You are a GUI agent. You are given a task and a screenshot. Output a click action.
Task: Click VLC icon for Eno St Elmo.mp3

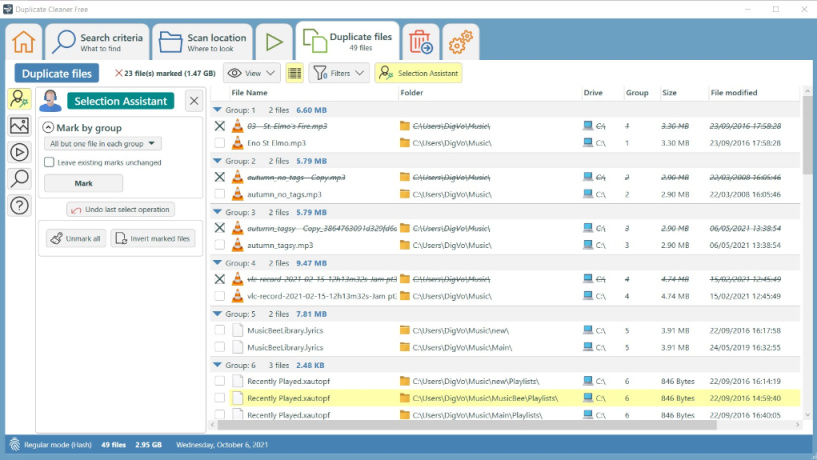237,143
